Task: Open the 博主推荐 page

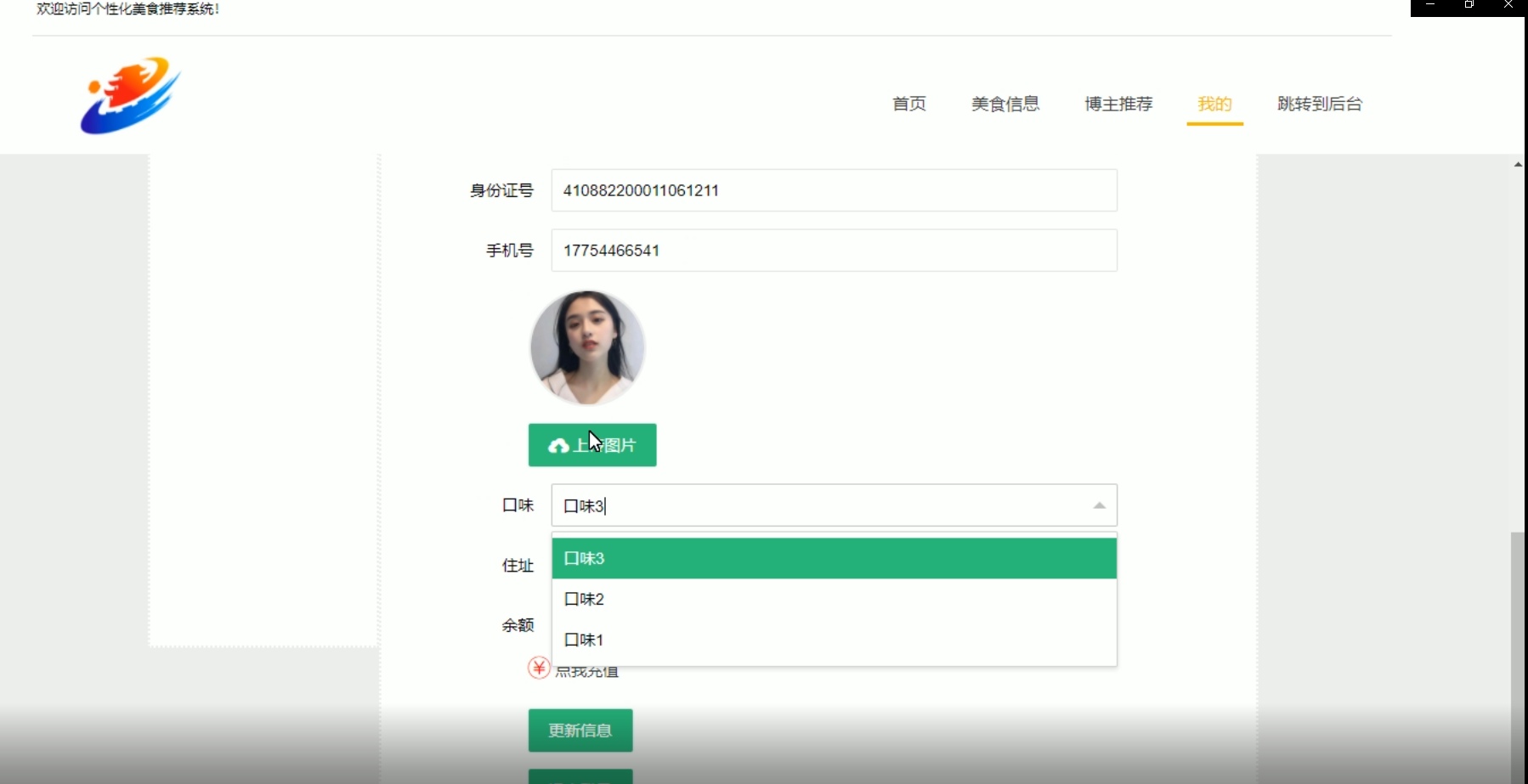Action: coord(1118,104)
